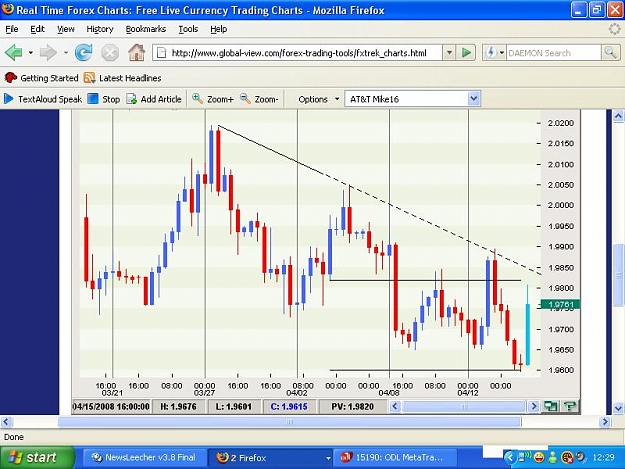The height and width of the screenshot is (469, 625).
Task: Click chart scroll left arrow
Action: (x=395, y=406)
